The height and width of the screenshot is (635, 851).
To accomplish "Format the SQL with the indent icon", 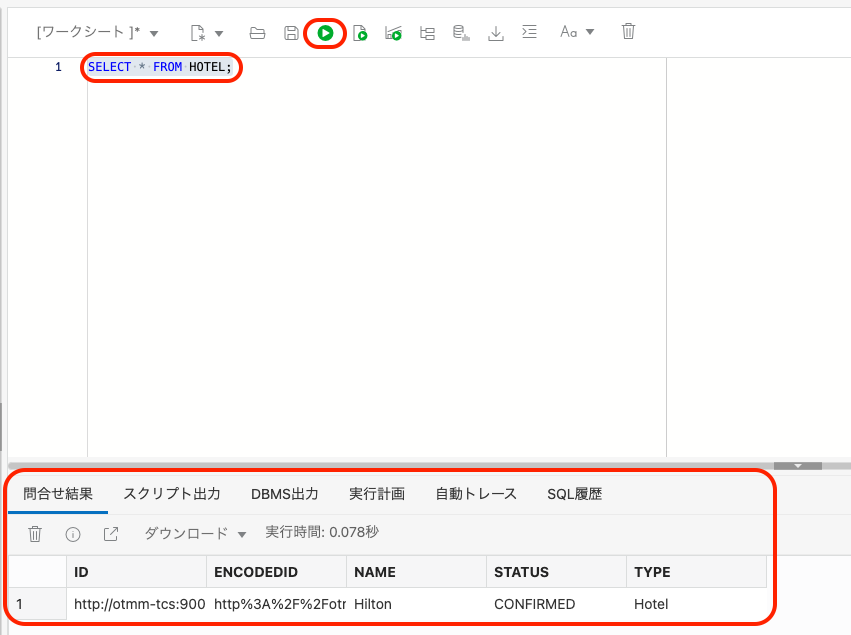I will (530, 32).
